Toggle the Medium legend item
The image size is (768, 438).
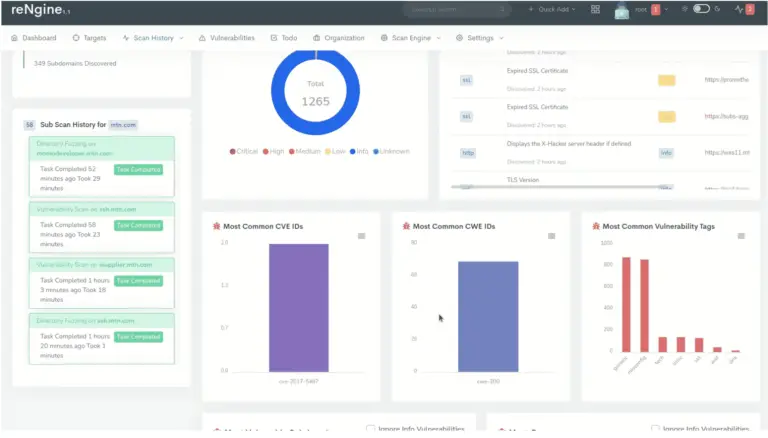[x=305, y=151]
